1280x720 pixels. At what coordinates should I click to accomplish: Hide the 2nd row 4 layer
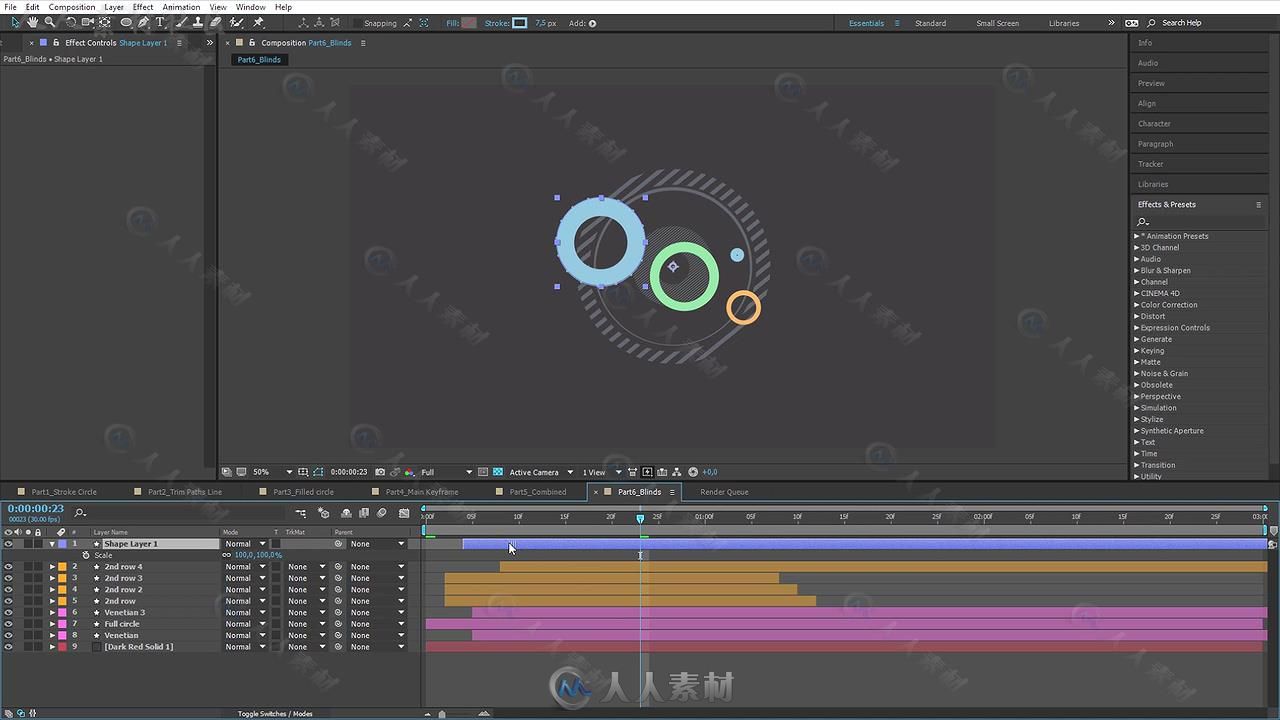click(x=8, y=567)
